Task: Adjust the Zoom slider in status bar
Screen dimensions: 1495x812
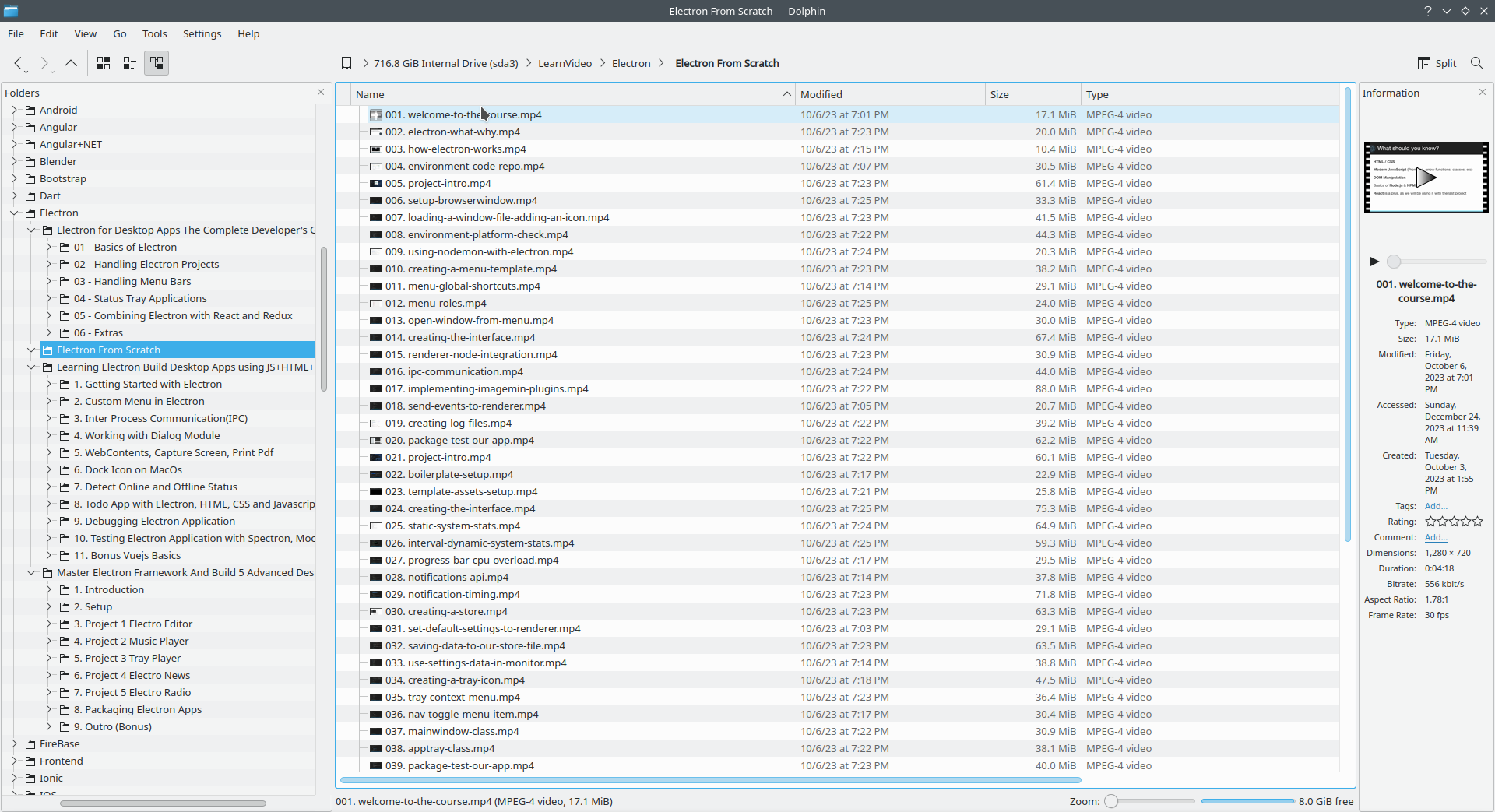Action: pyautogui.click(x=1149, y=801)
